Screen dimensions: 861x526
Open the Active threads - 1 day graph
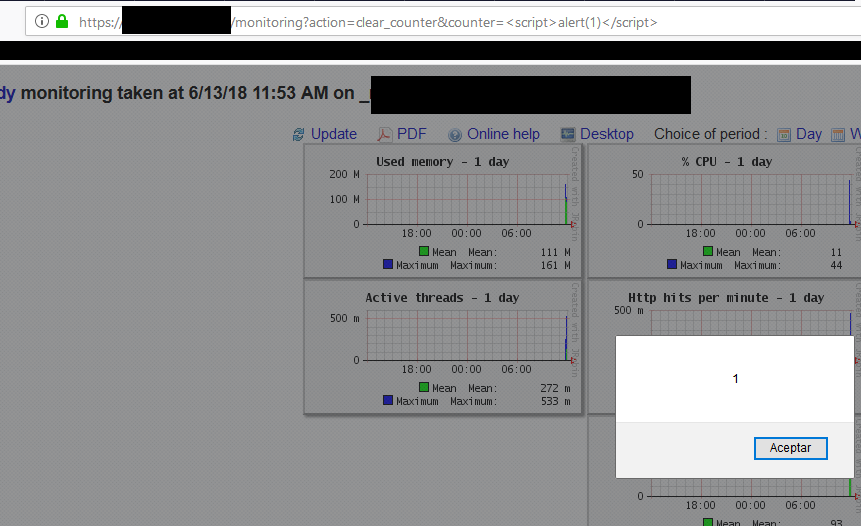pos(444,347)
